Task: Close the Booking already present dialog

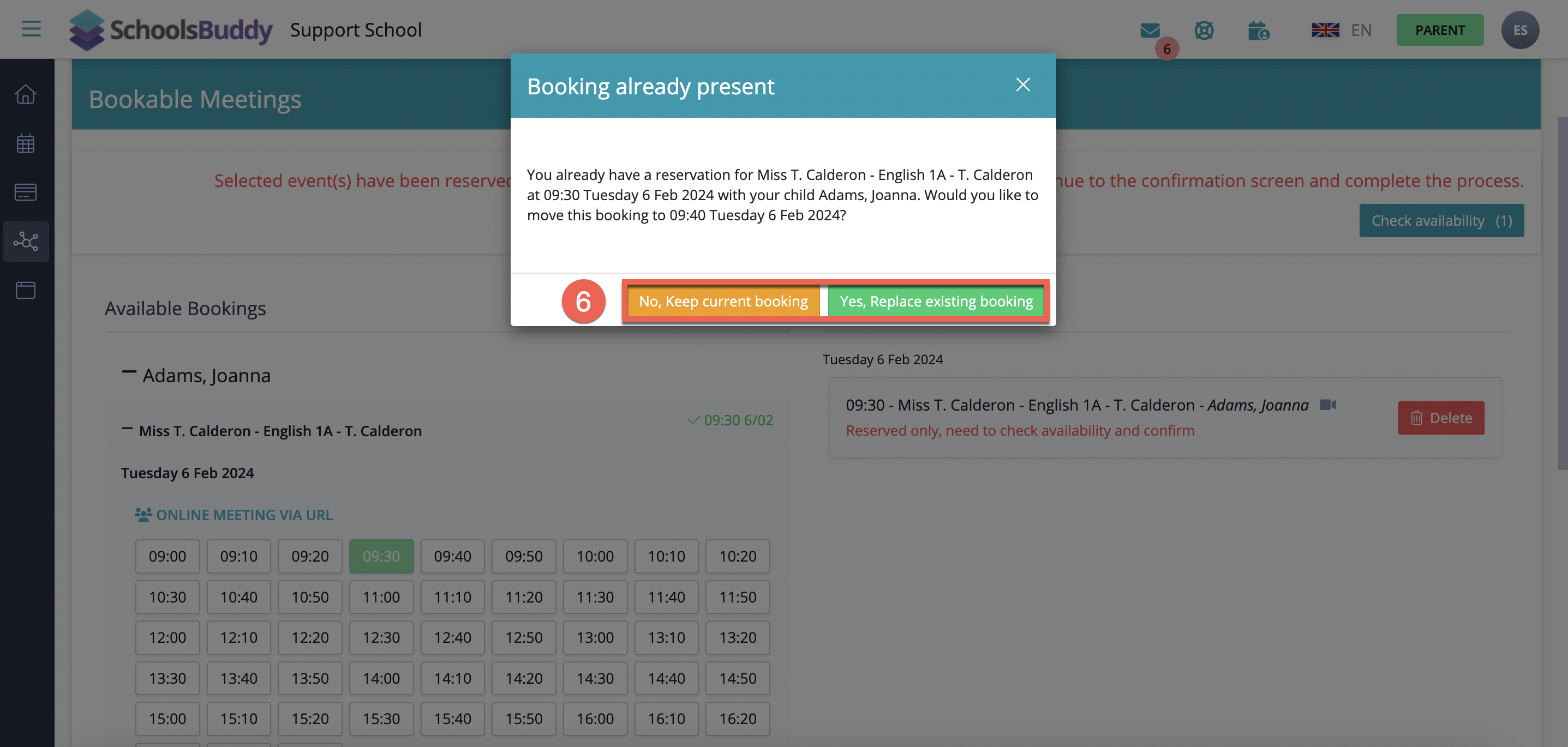Action: click(x=1022, y=85)
